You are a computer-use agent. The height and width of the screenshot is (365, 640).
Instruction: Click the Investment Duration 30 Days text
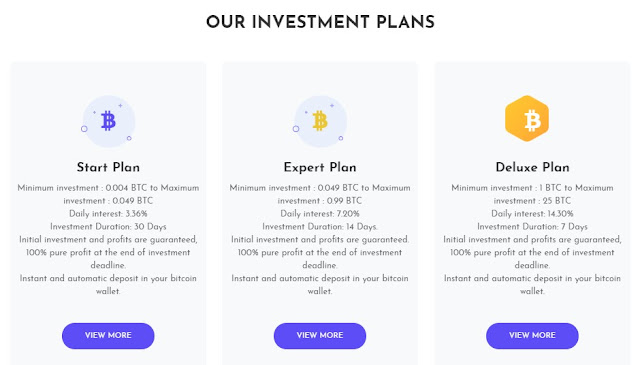[x=108, y=227]
